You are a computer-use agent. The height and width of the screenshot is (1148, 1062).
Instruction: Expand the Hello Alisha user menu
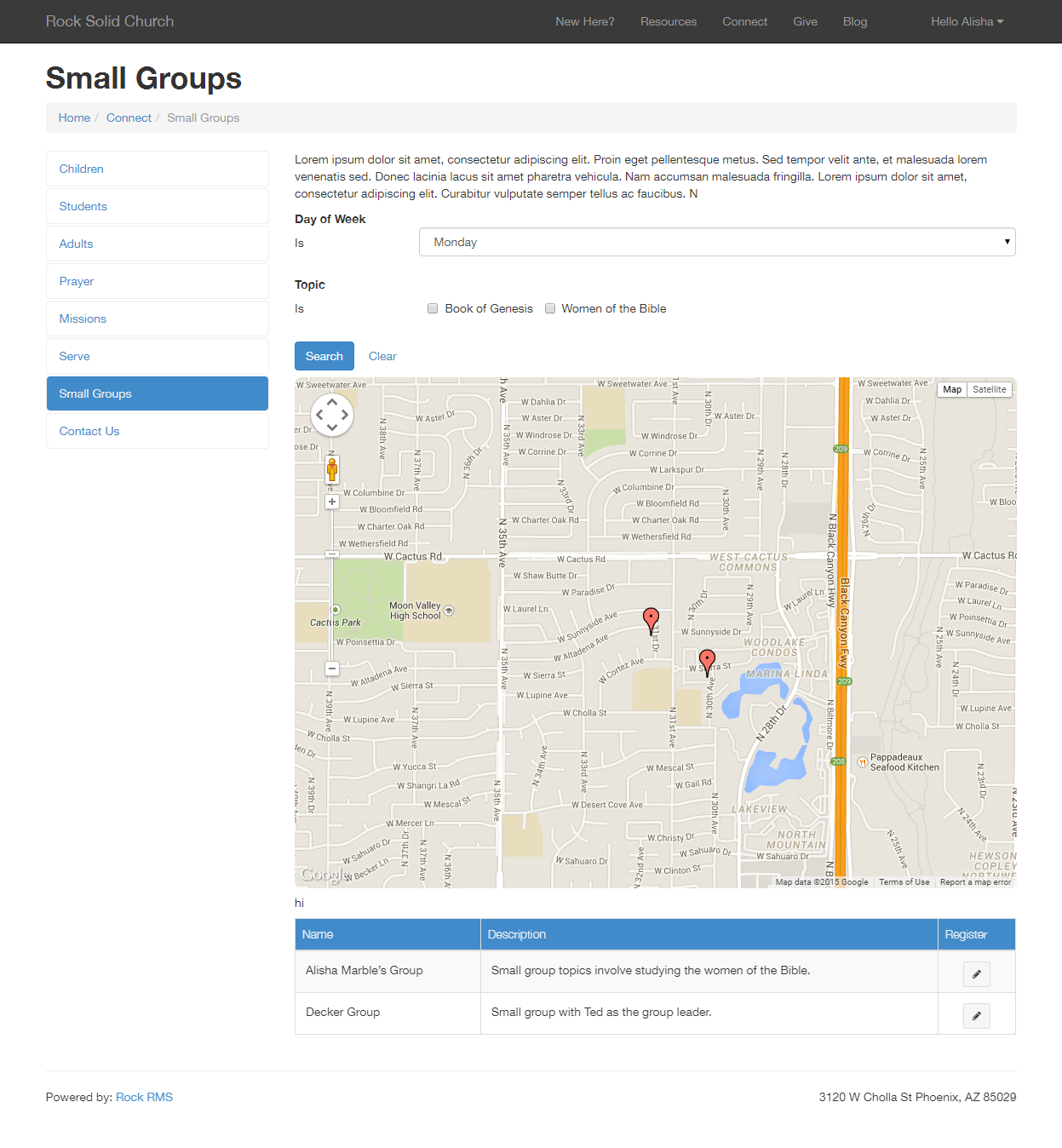click(x=967, y=21)
